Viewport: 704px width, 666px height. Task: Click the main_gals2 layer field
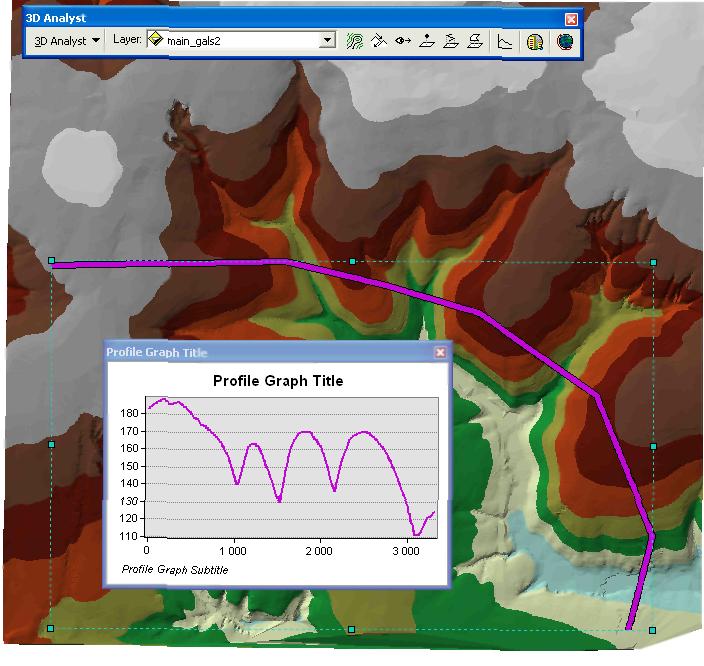pyautogui.click(x=240, y=41)
